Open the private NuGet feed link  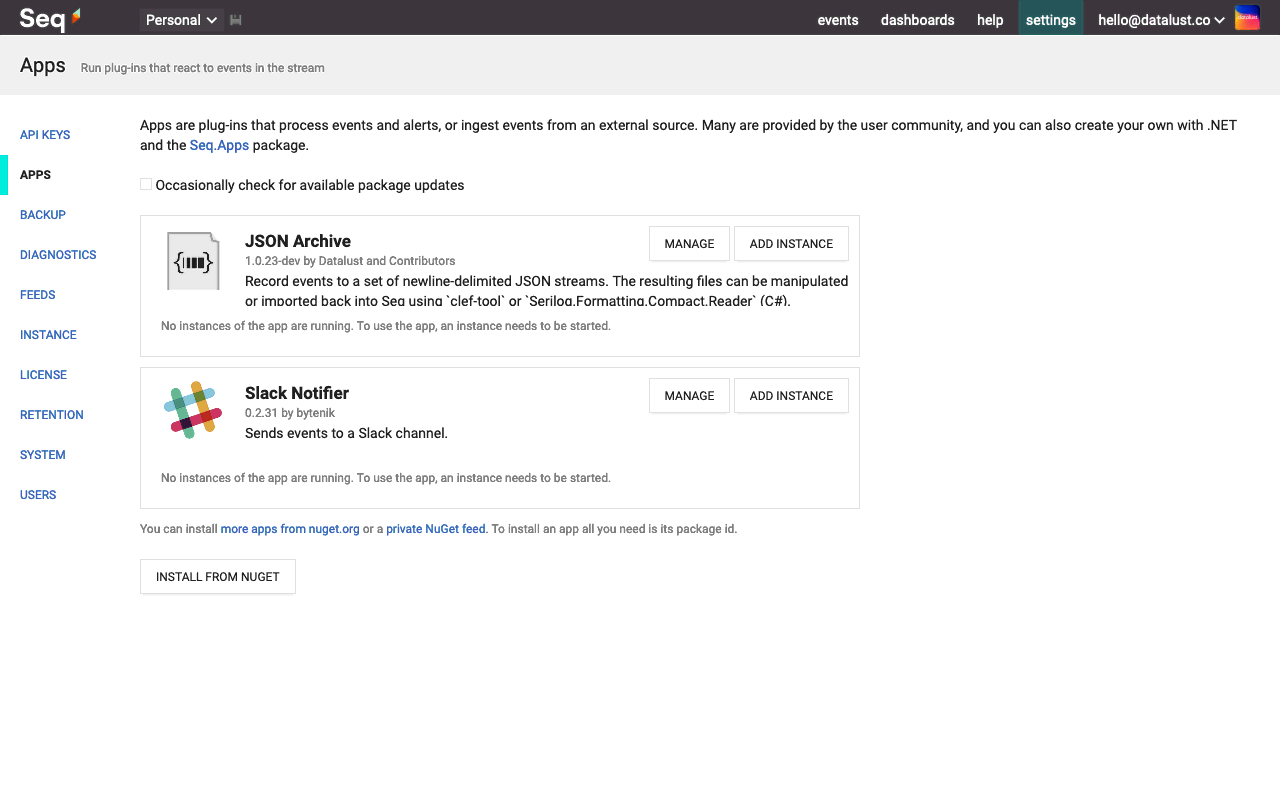436,529
